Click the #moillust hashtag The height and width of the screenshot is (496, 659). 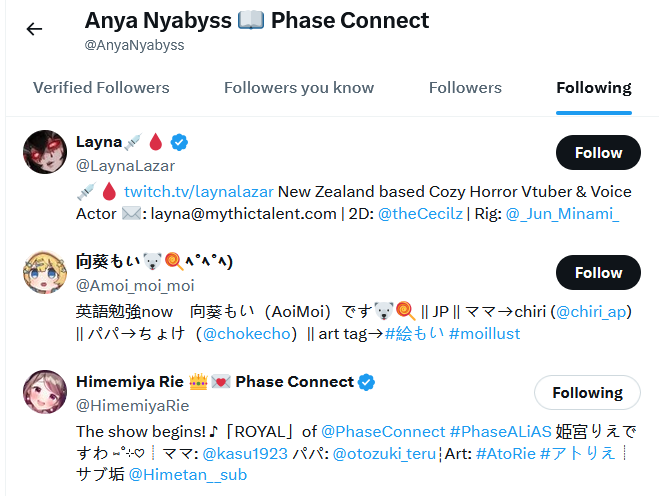[485, 334]
